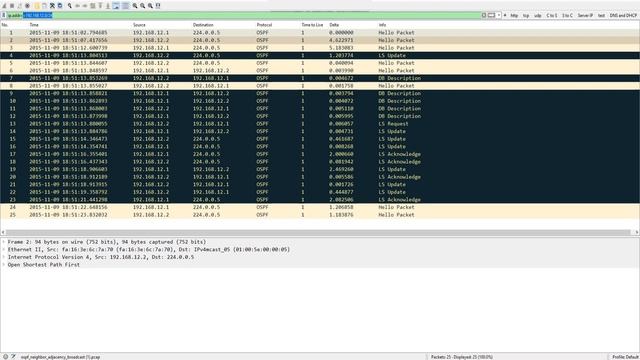This screenshot has width=640, height=360.
Task: Apply the display filter arrow button
Action: point(491,16)
